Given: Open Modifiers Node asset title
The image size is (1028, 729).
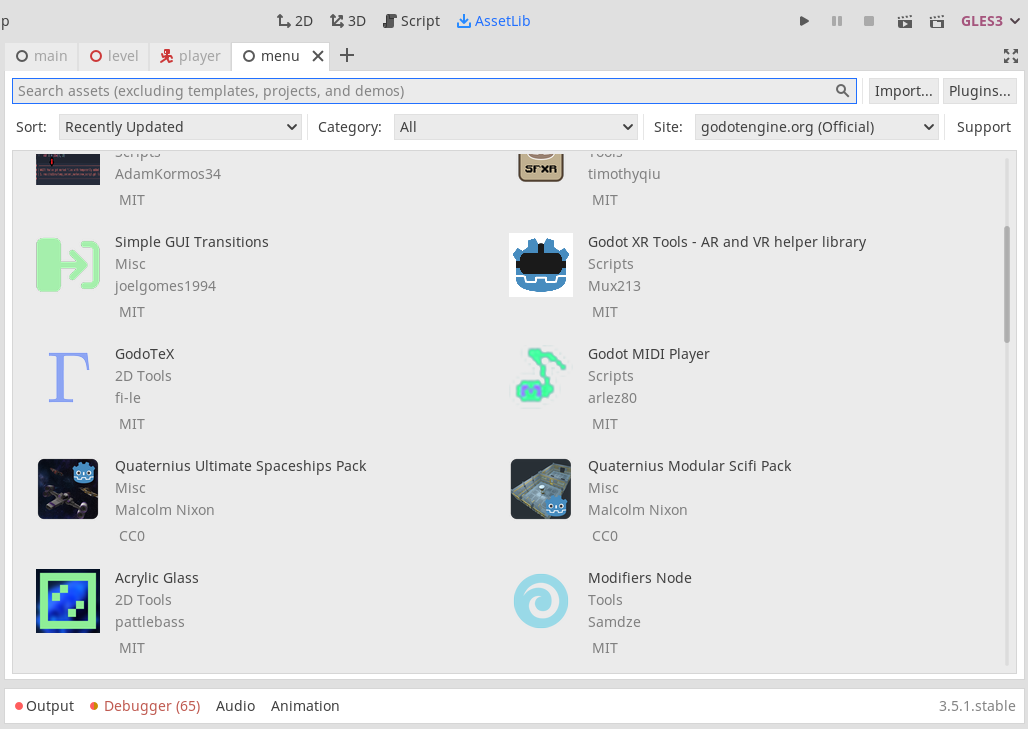Looking at the screenshot, I should tap(640, 578).
